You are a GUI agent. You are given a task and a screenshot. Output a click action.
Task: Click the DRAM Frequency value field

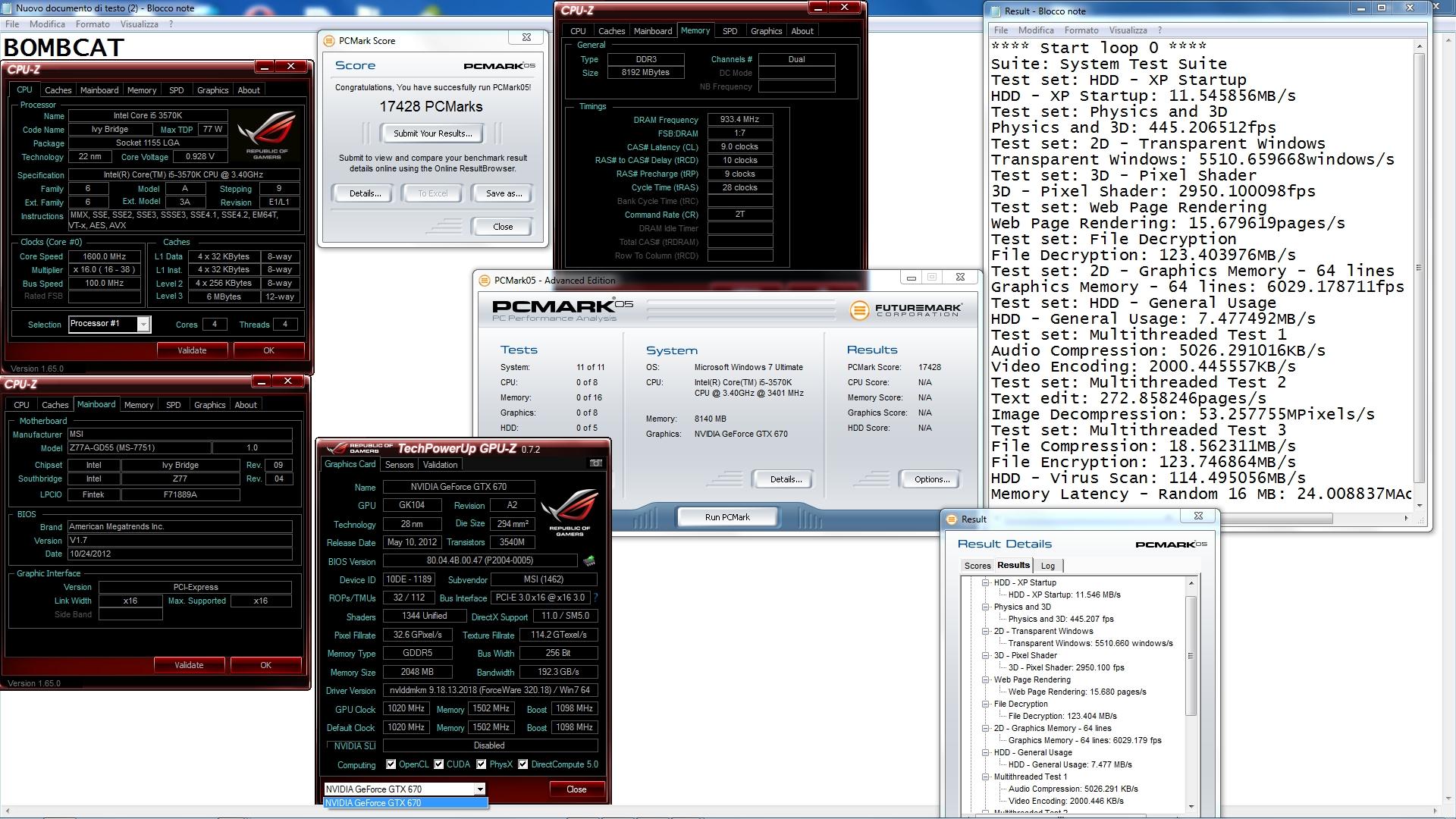coord(739,120)
